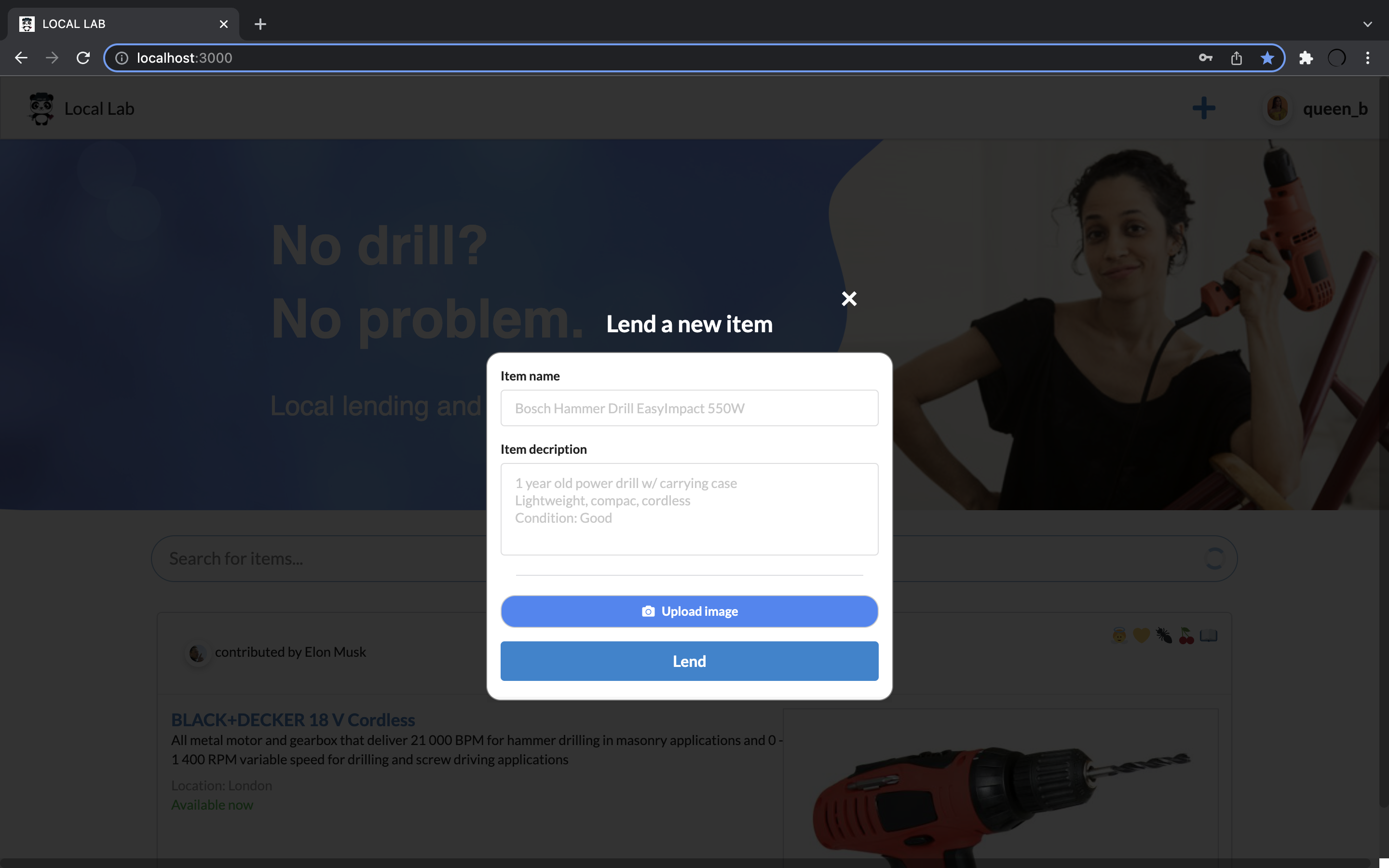1389x868 pixels.
Task: Click the queen_b username
Action: 1335,108
